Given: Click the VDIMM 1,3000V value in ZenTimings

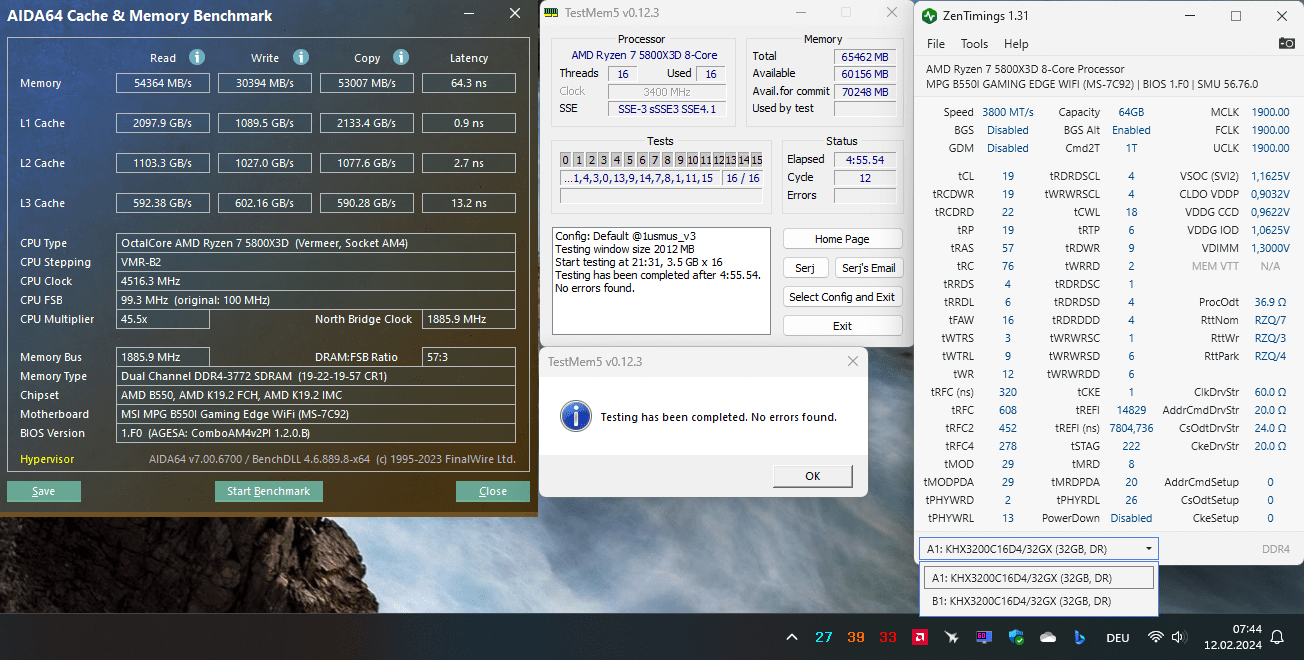Looking at the screenshot, I should (1269, 248).
